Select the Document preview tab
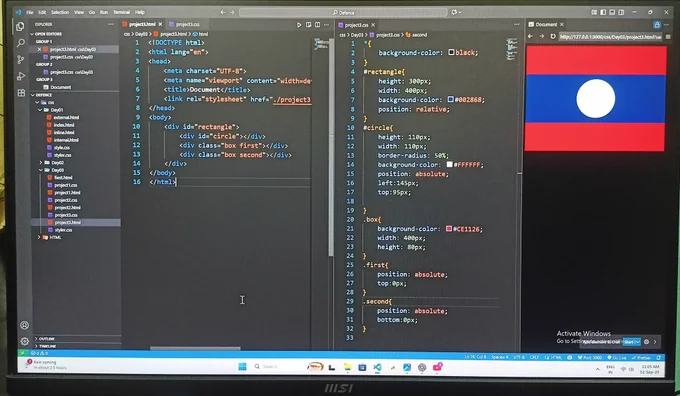The width and height of the screenshot is (680, 396). click(x=546, y=24)
